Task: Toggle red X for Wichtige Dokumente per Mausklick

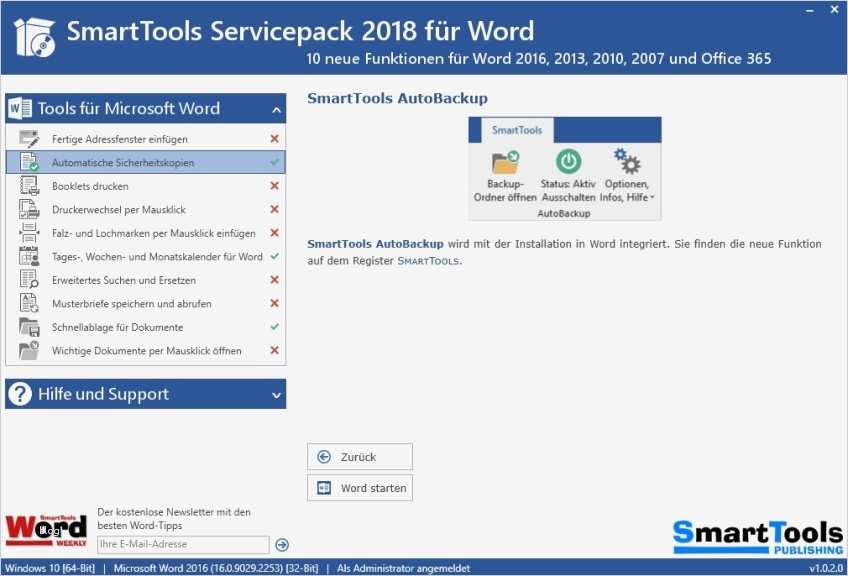Action: tap(274, 350)
